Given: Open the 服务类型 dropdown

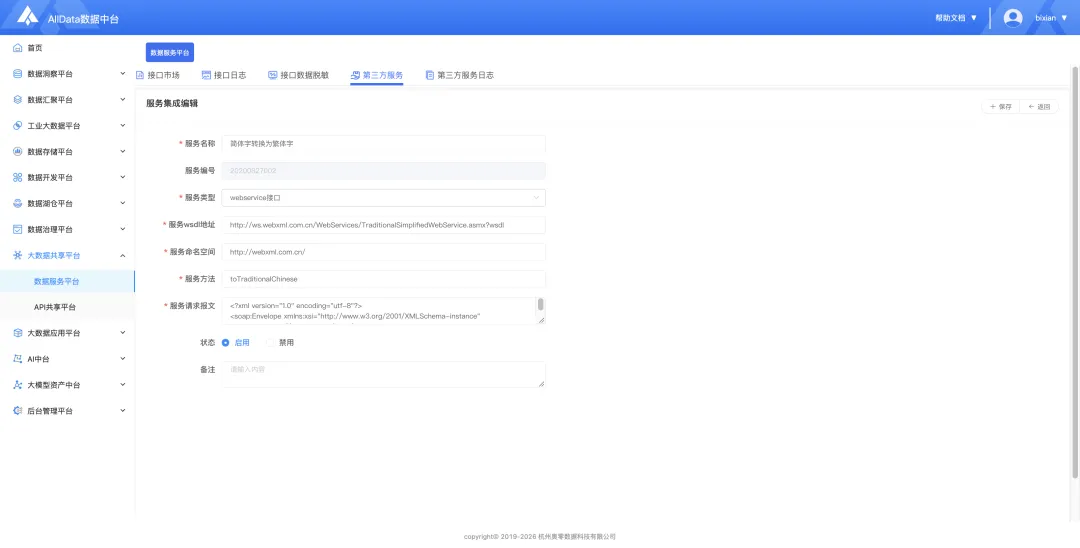Looking at the screenshot, I should (x=384, y=198).
